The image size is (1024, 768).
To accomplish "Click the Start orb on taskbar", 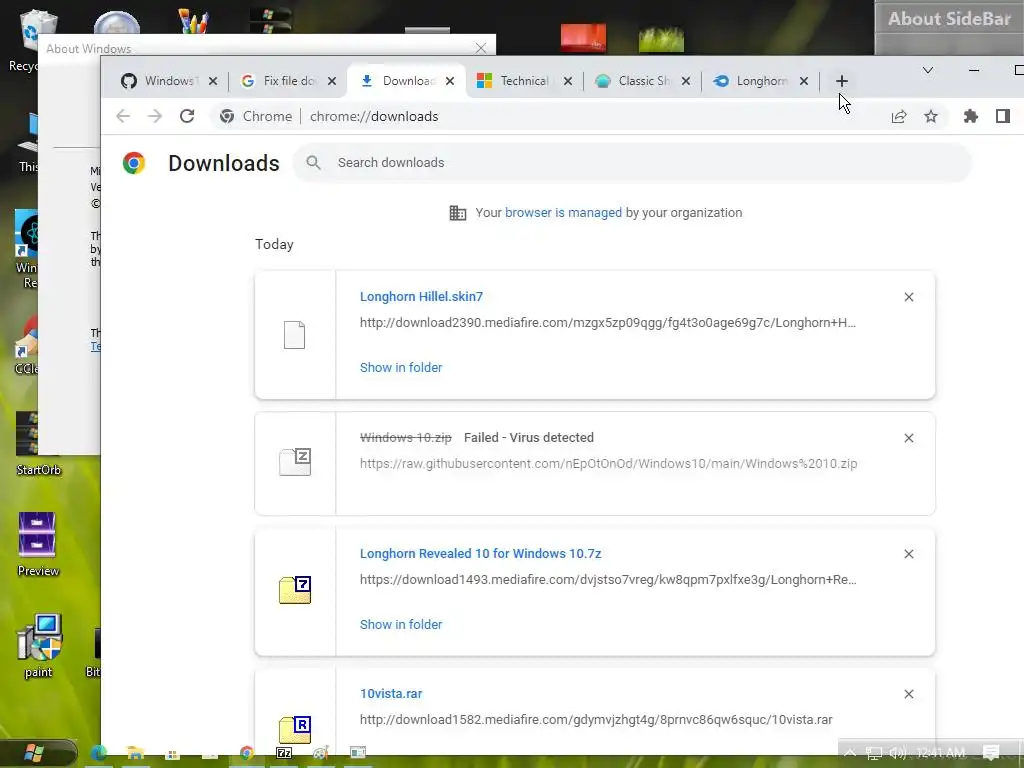I will click(x=36, y=754).
